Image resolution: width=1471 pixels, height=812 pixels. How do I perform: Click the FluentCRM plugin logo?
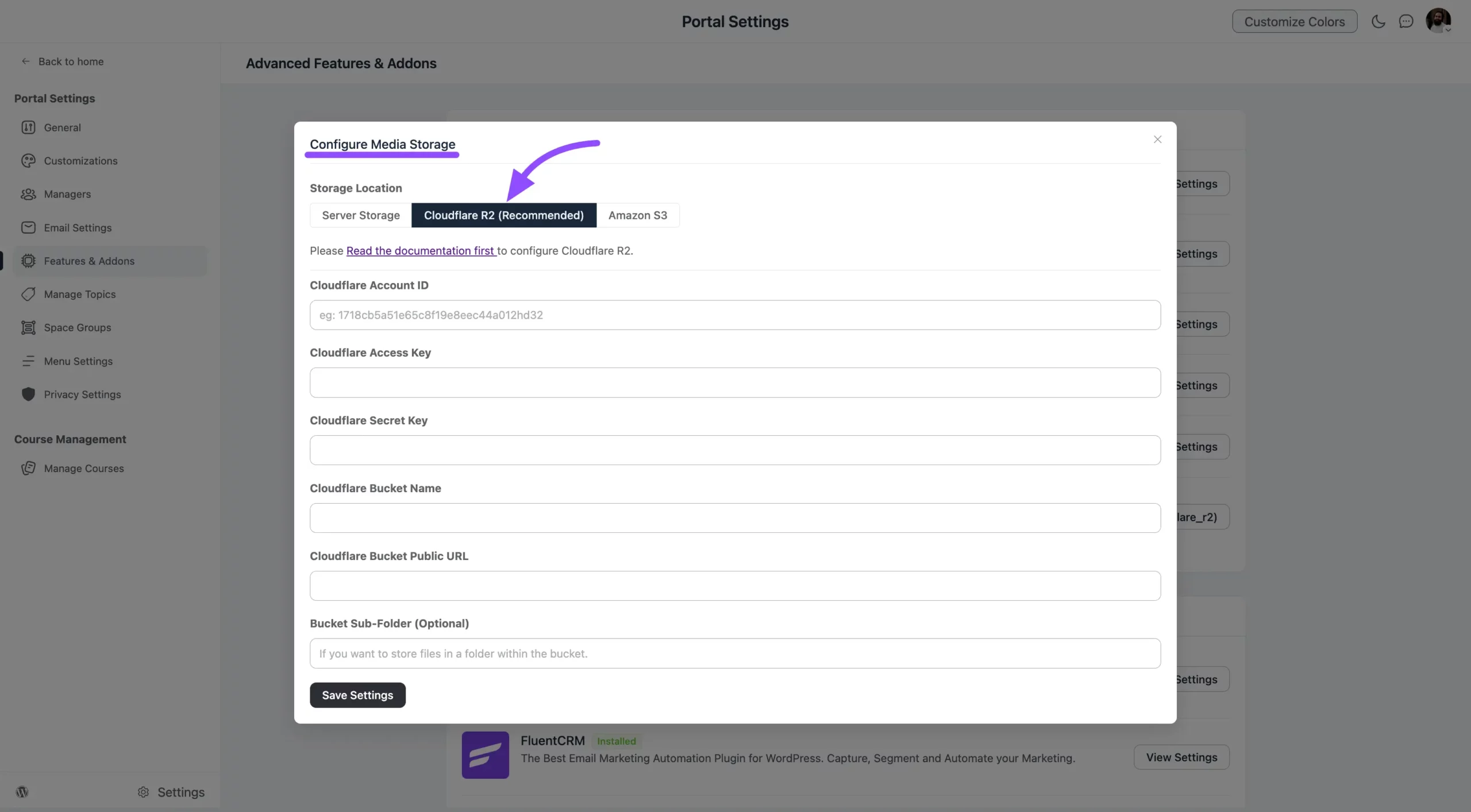(x=485, y=755)
